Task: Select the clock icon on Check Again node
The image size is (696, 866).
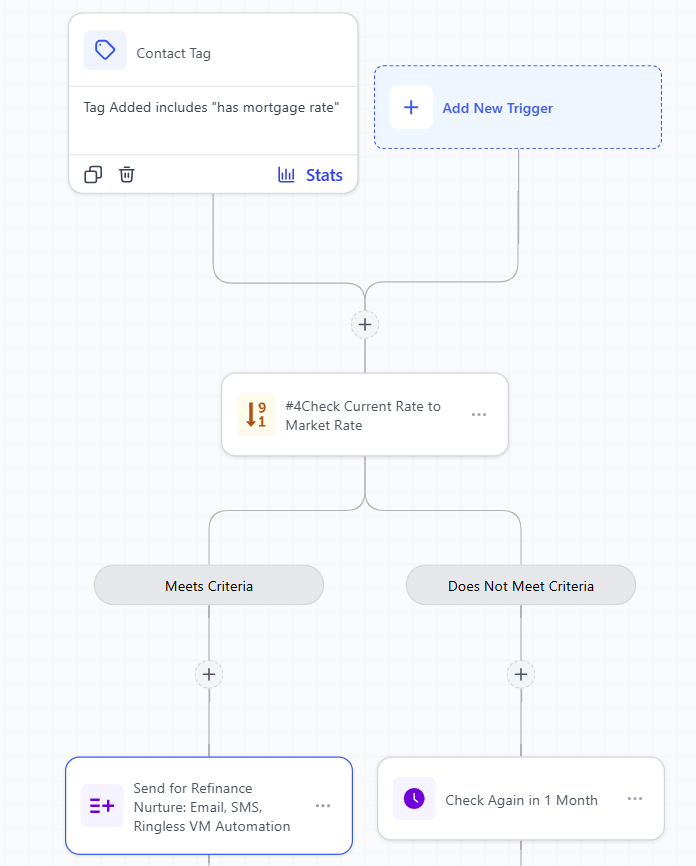Action: pyautogui.click(x=414, y=798)
